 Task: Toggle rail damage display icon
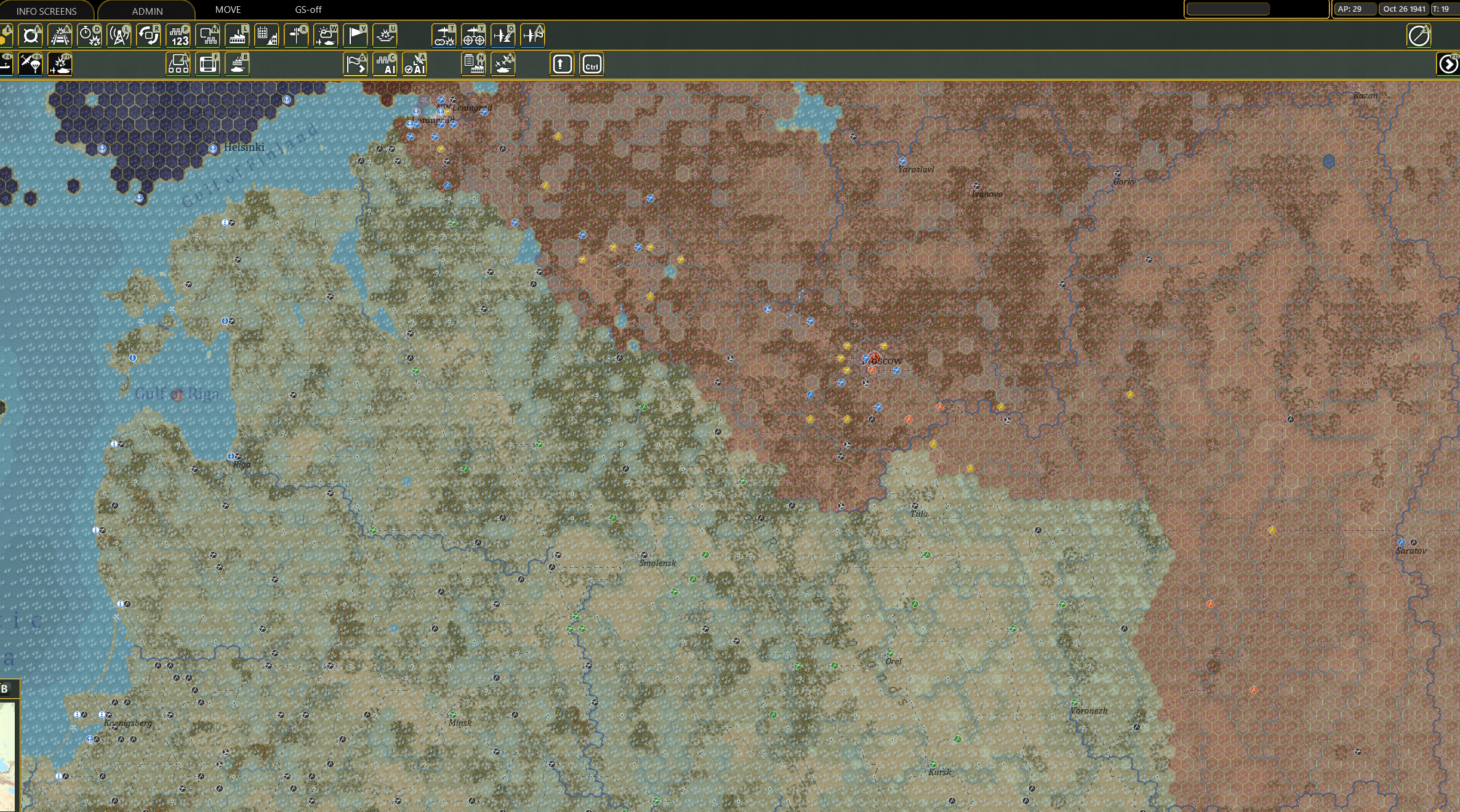coord(60,36)
